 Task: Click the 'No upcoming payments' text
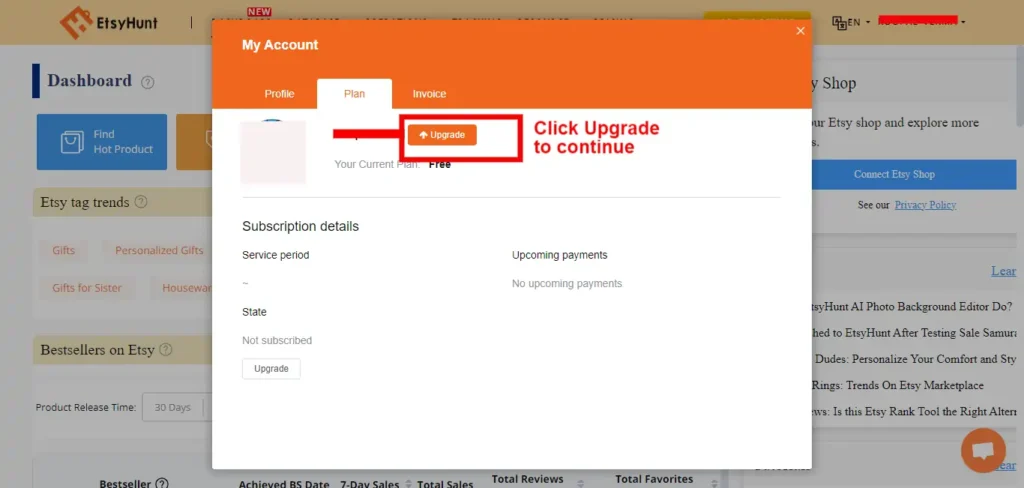[567, 284]
